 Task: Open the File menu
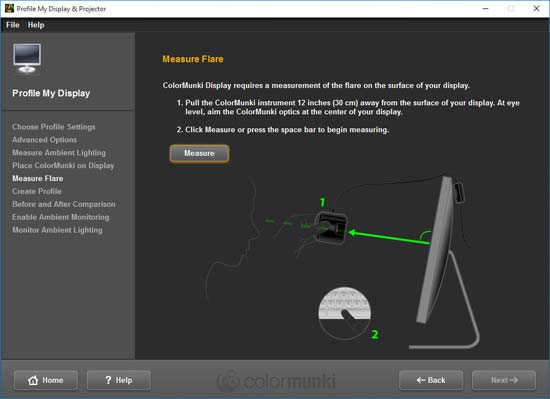(x=13, y=25)
